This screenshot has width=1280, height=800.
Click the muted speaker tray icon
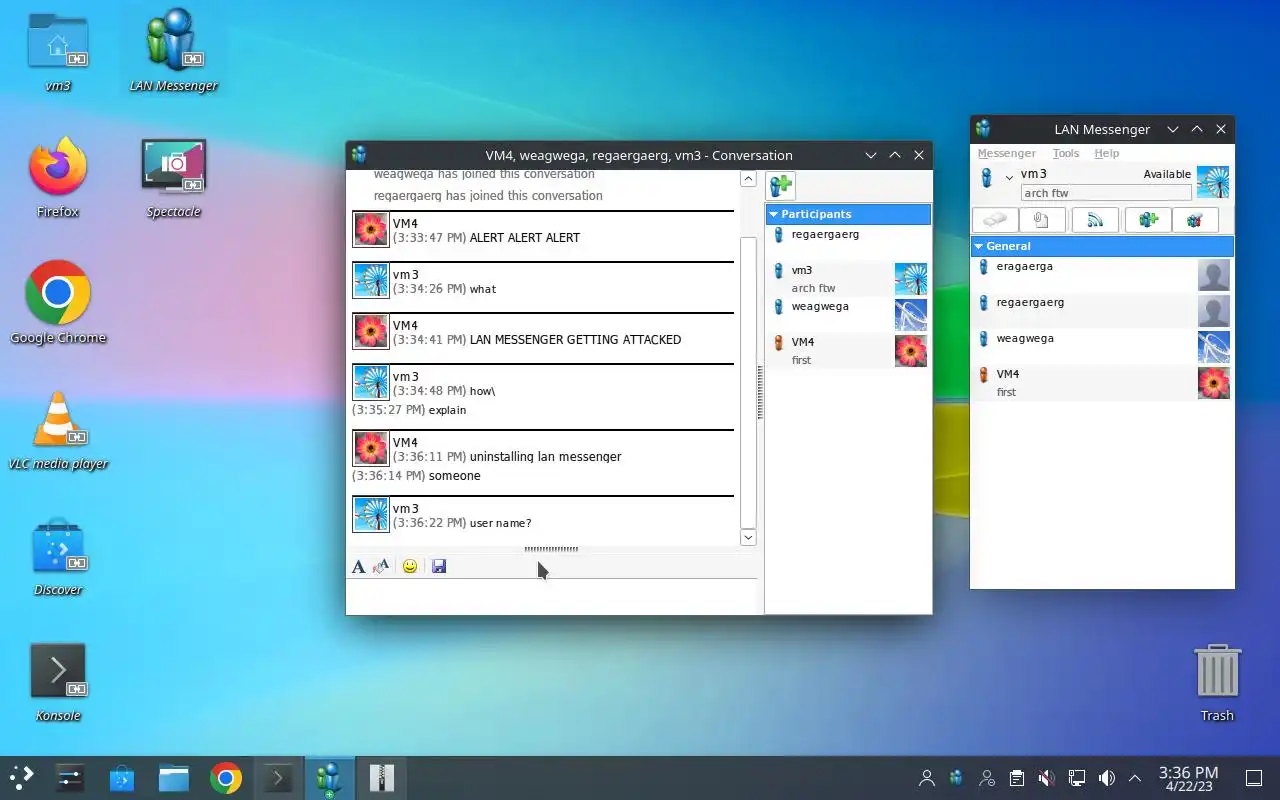1047,778
